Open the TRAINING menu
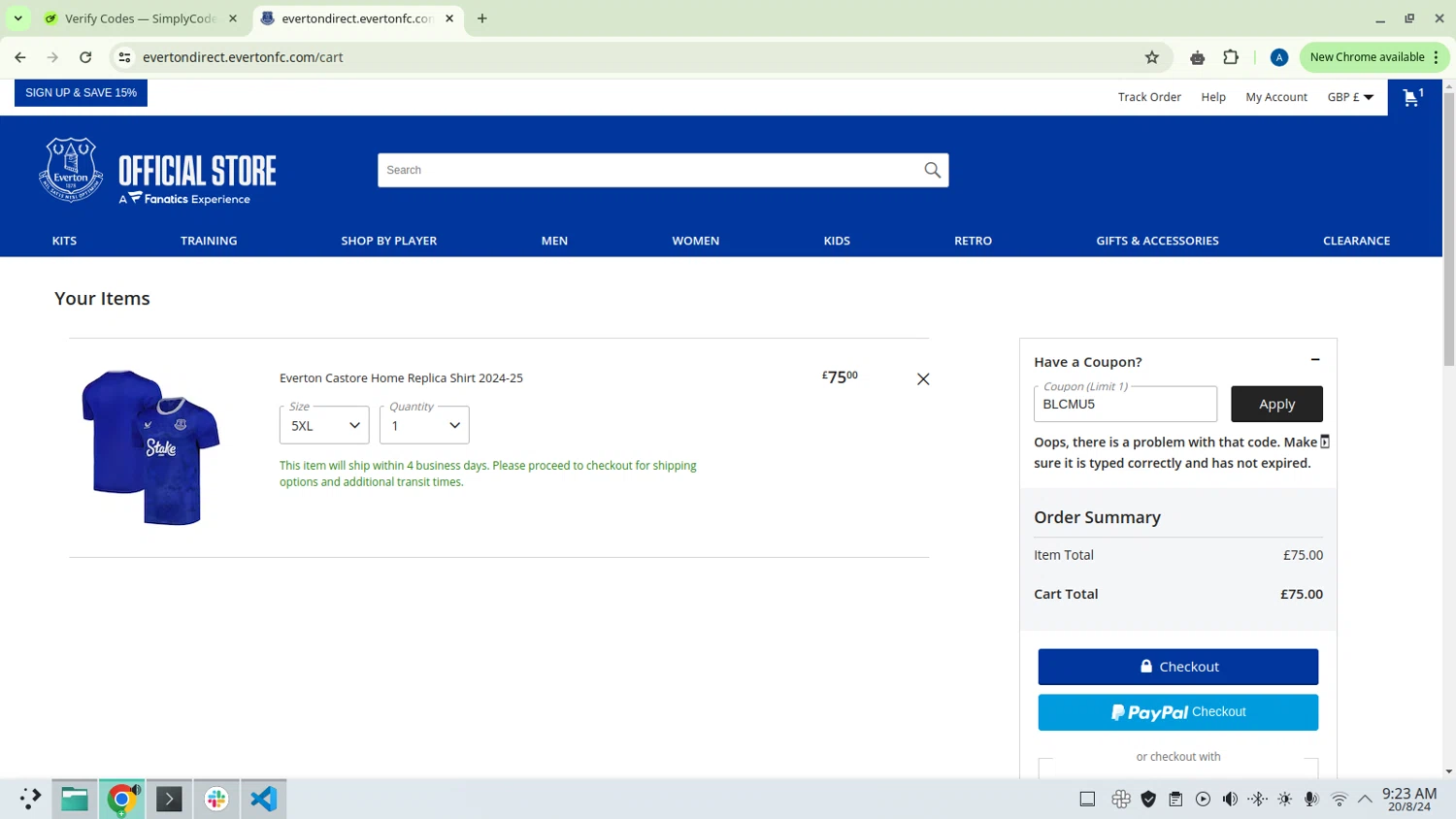The height and width of the screenshot is (819, 1456). click(x=209, y=241)
